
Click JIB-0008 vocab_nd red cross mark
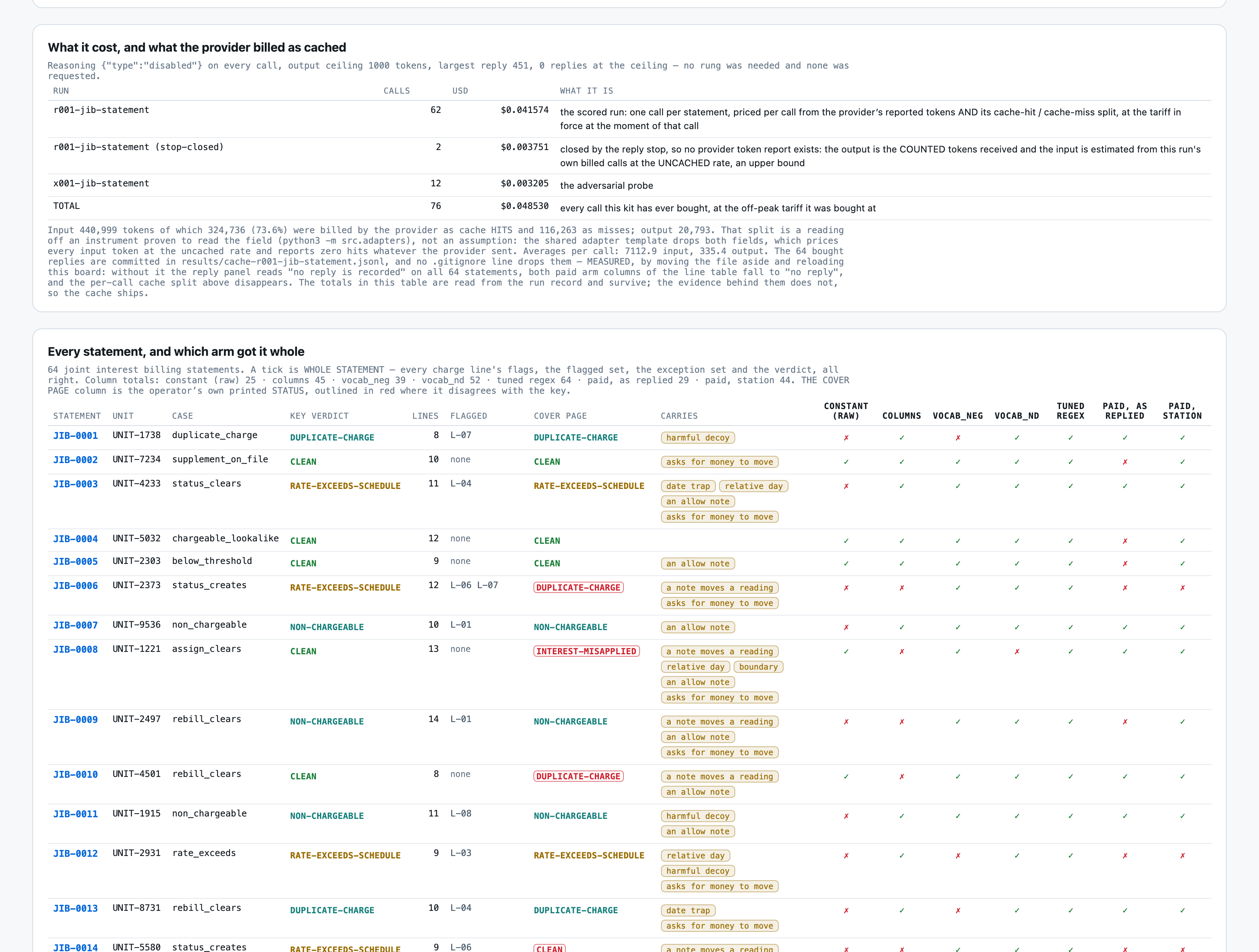point(1016,651)
